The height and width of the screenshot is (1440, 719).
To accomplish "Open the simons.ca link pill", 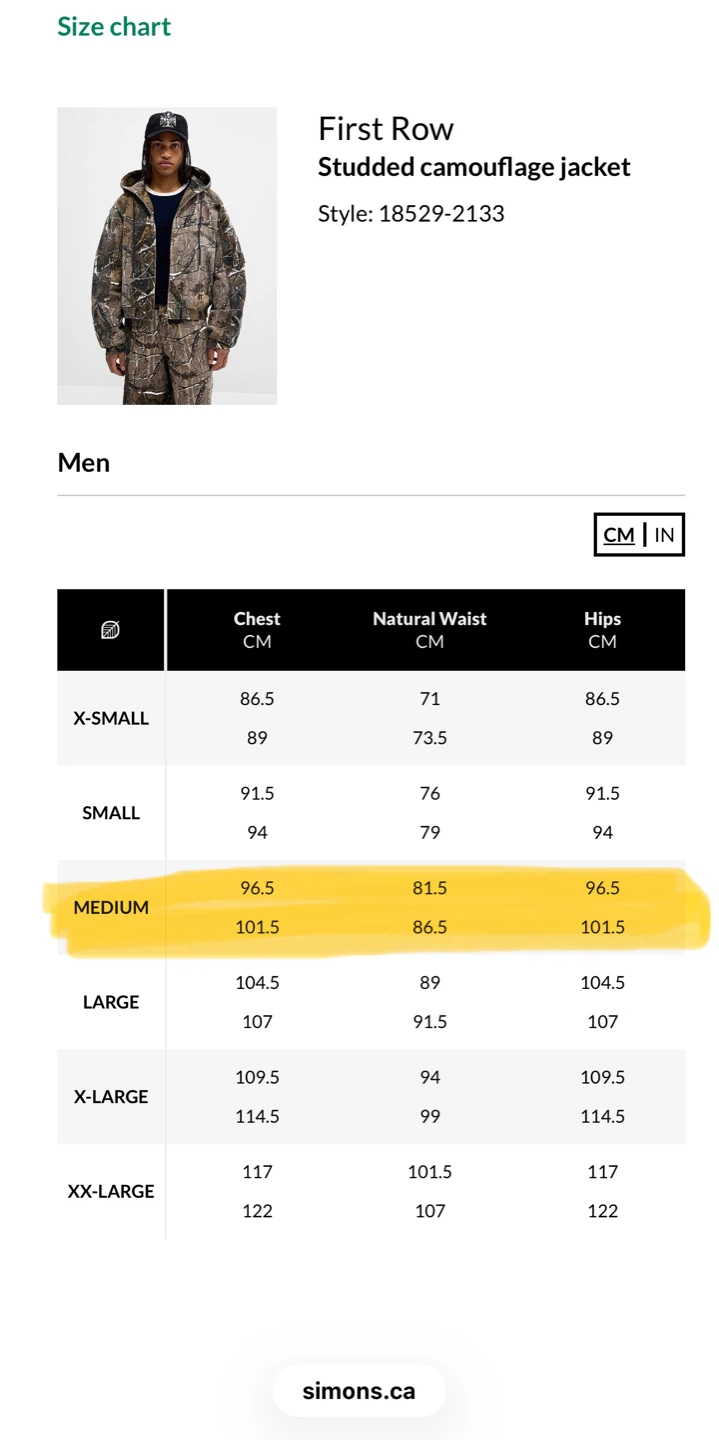I will [359, 1391].
